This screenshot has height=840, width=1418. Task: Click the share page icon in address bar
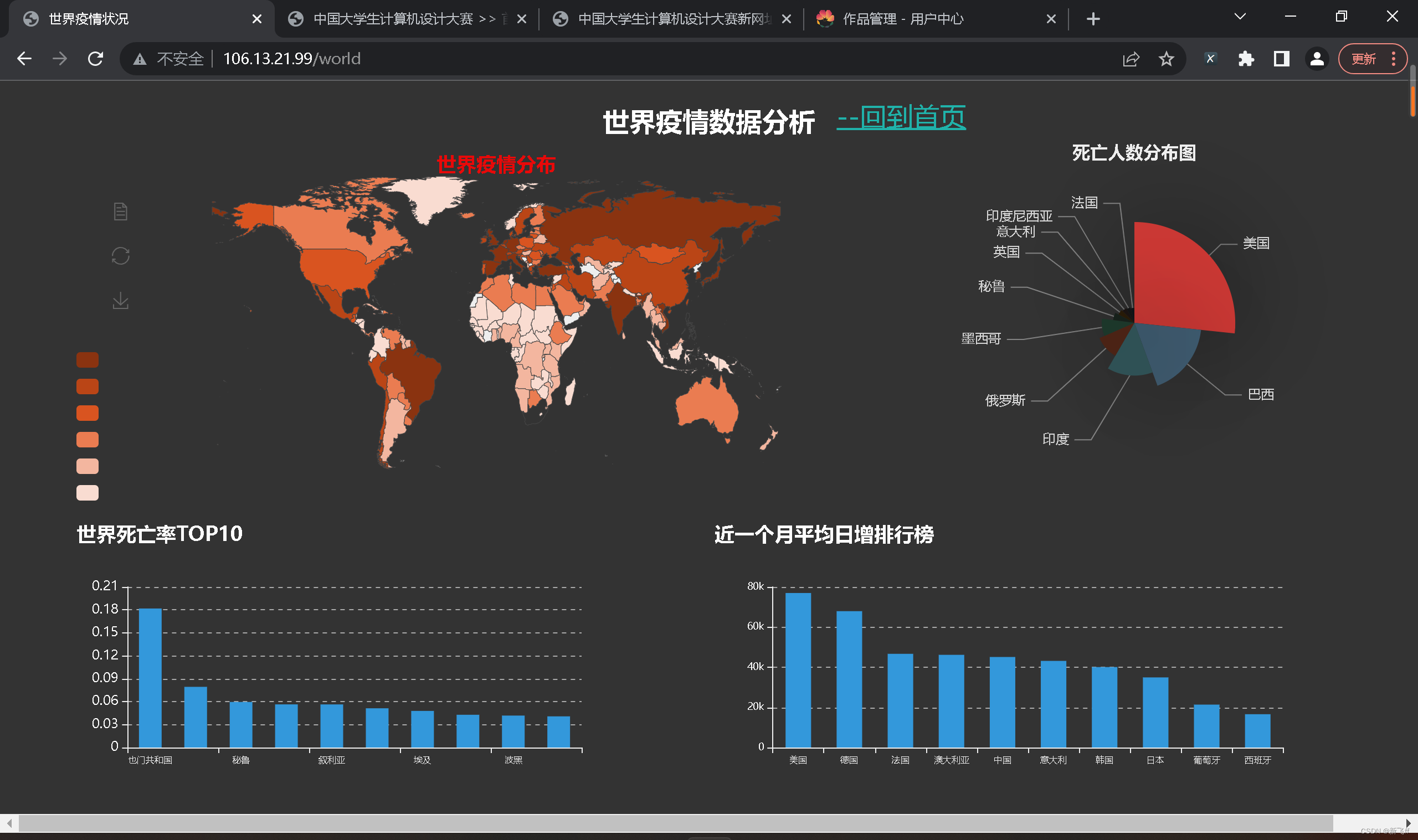pos(1131,59)
